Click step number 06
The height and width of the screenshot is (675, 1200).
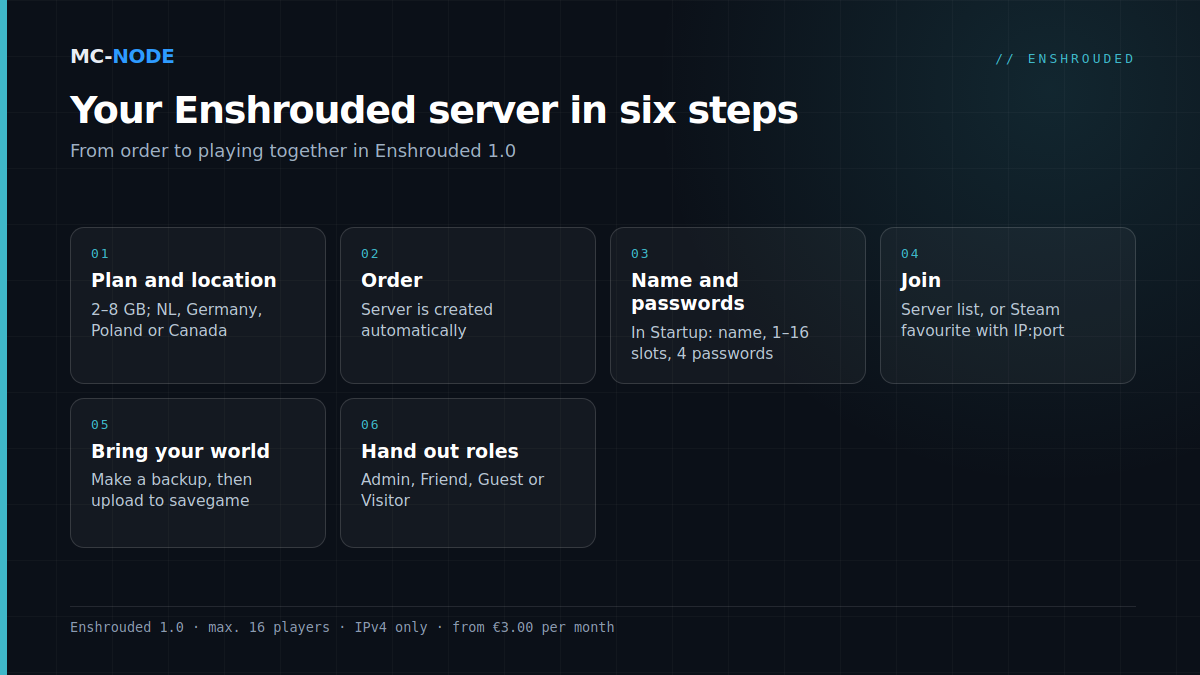(370, 425)
